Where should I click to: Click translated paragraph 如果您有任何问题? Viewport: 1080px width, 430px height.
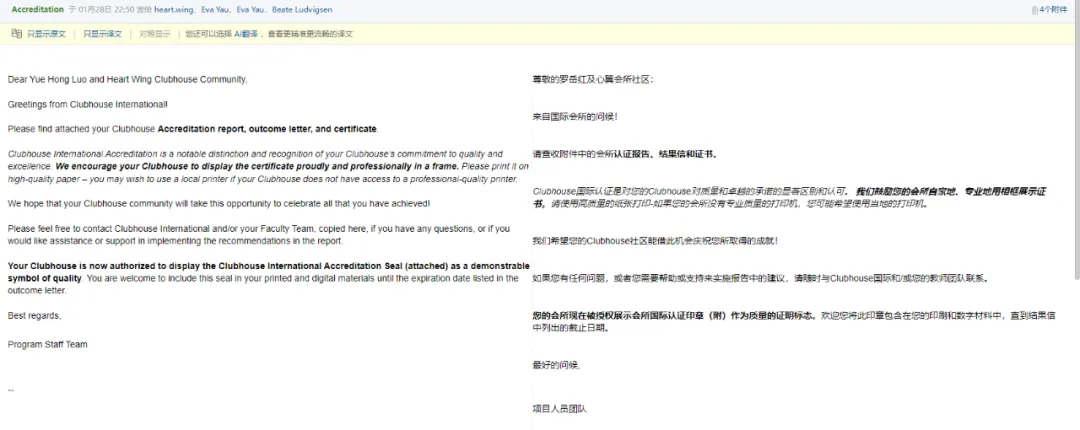tap(762, 278)
